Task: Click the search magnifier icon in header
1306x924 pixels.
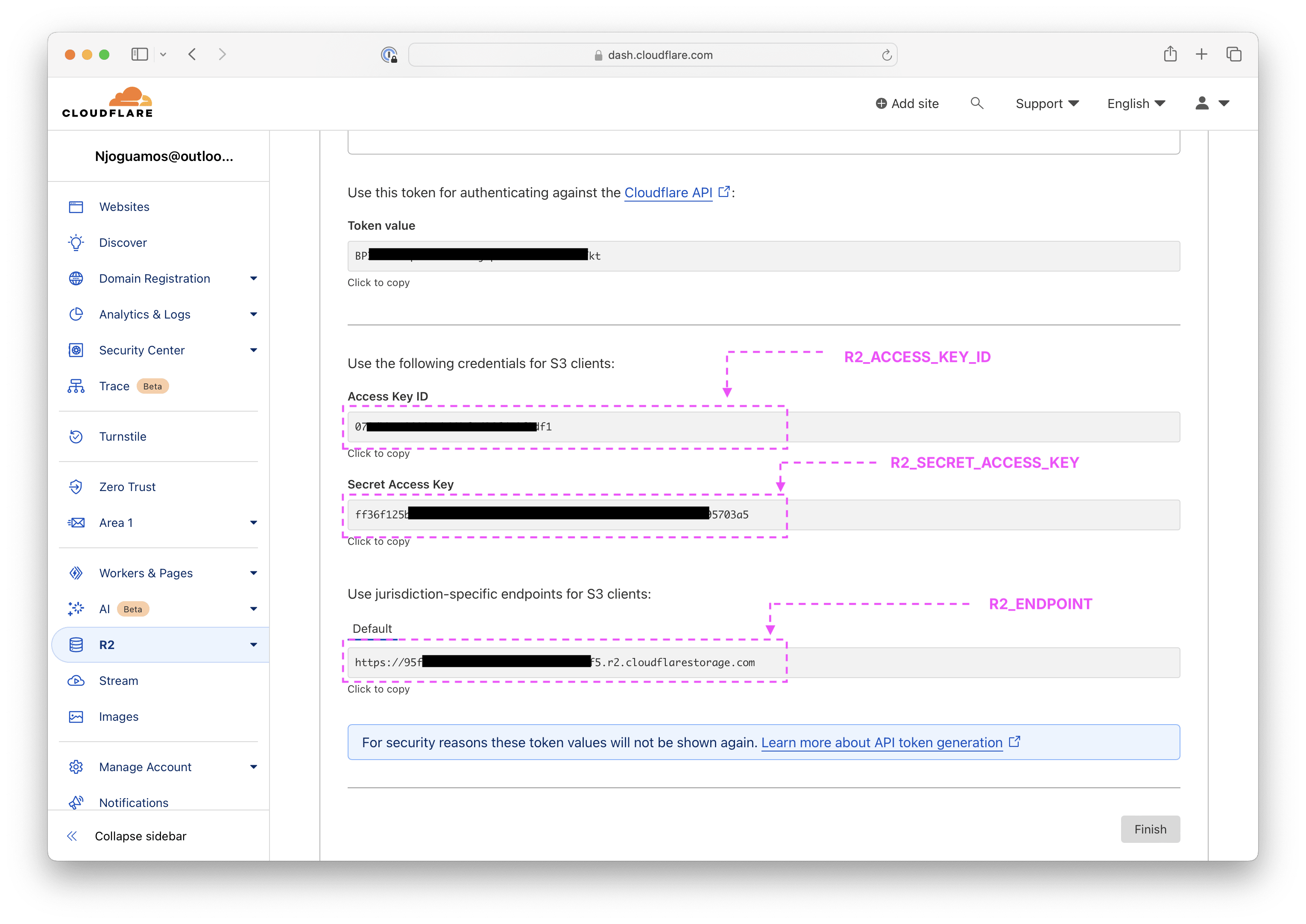Action: 977,103
